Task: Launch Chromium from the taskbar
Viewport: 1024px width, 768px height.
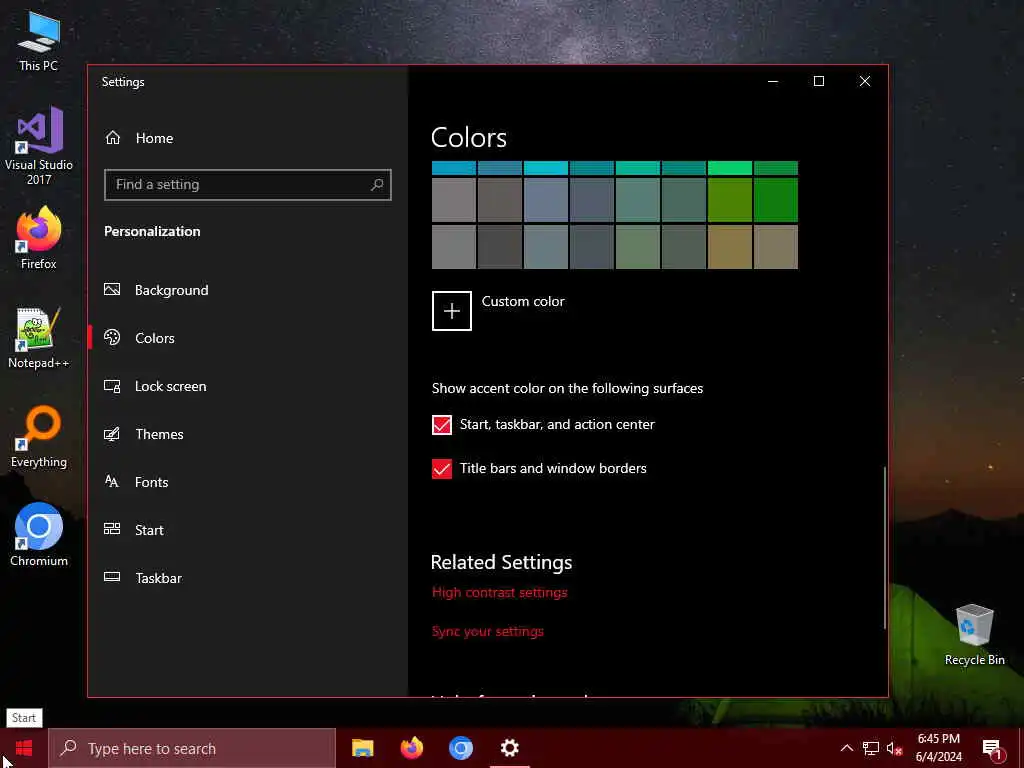Action: 460,748
